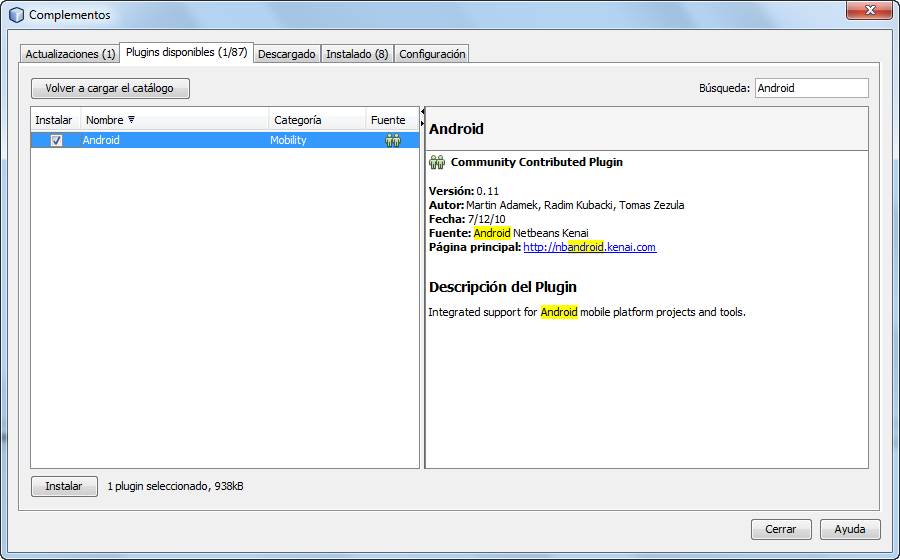
Task: Go to the Instalado (8) tab
Action: pos(357,54)
